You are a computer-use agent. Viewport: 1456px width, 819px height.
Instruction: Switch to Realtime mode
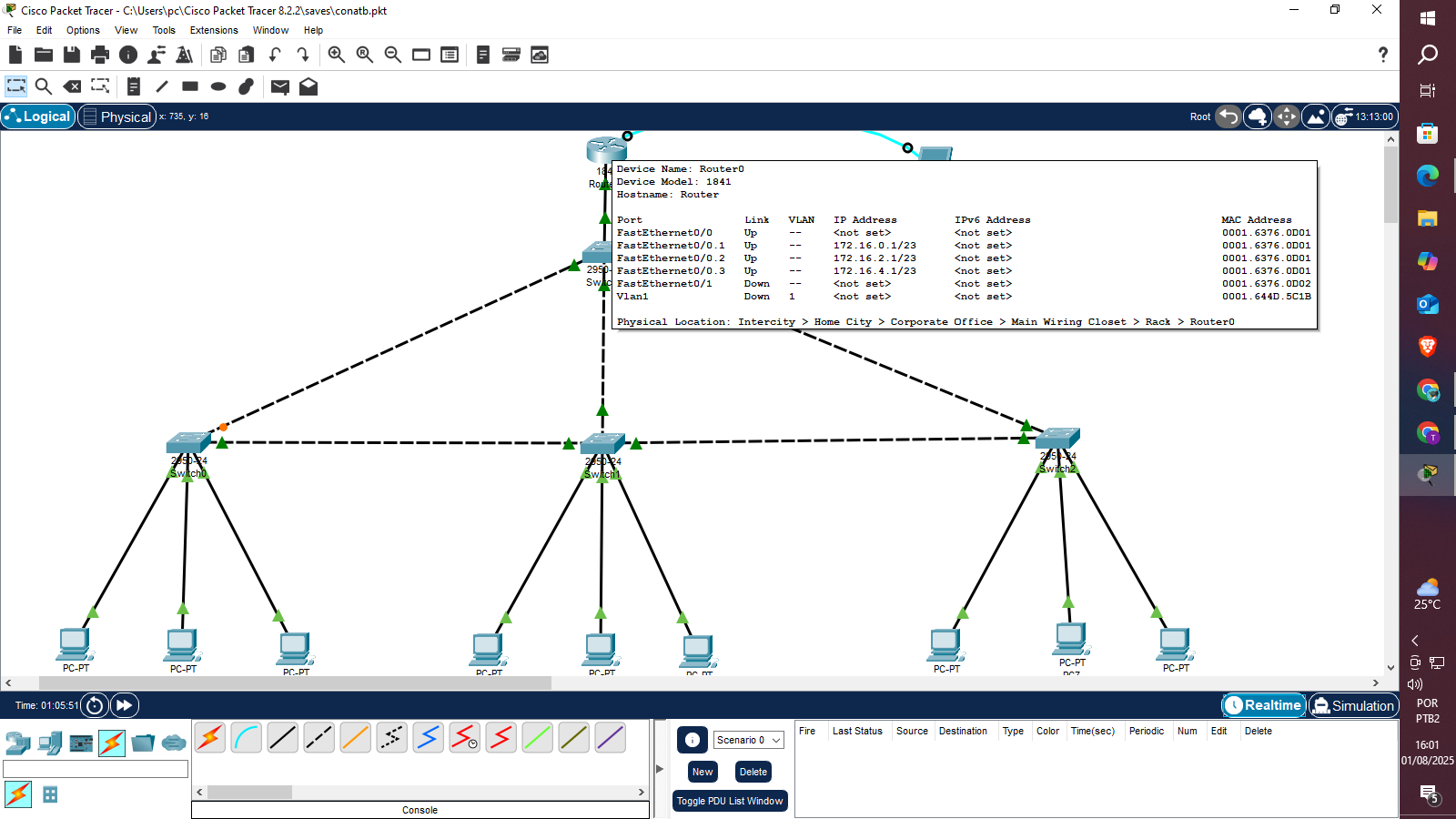click(x=1263, y=705)
